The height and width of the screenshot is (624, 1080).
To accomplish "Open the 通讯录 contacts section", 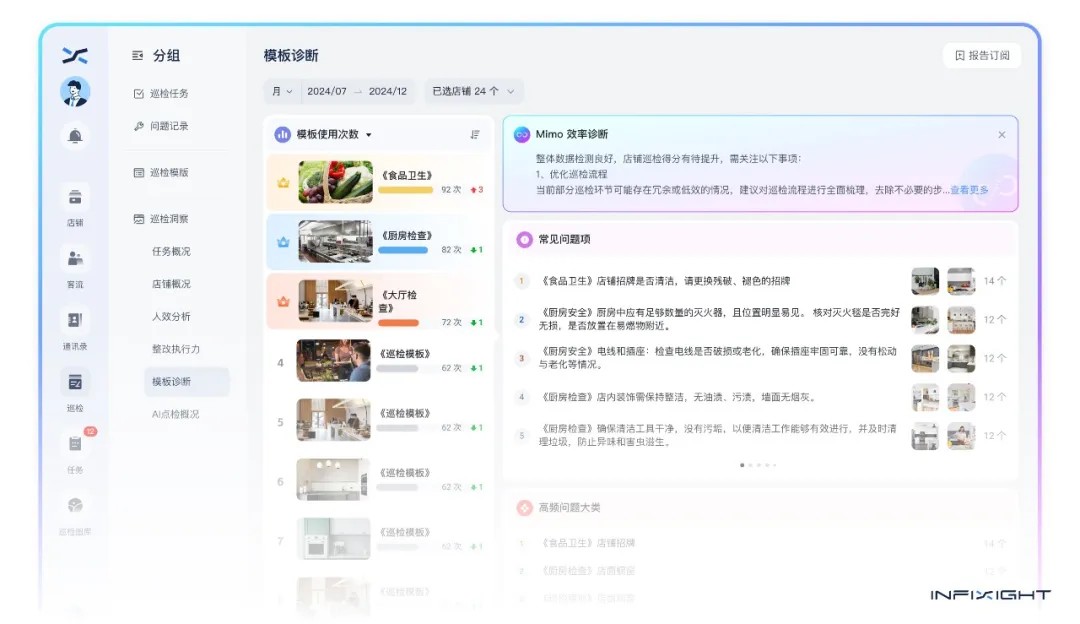I will coord(75,329).
